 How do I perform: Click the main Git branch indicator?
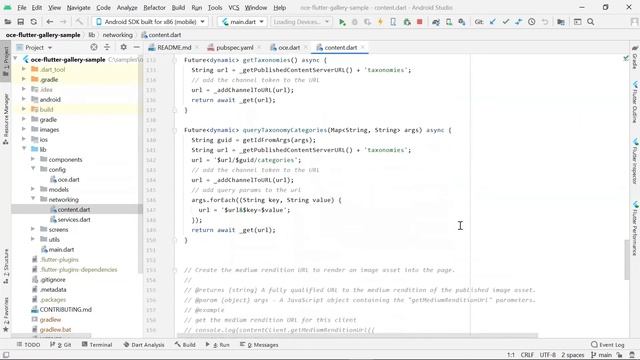point(601,355)
